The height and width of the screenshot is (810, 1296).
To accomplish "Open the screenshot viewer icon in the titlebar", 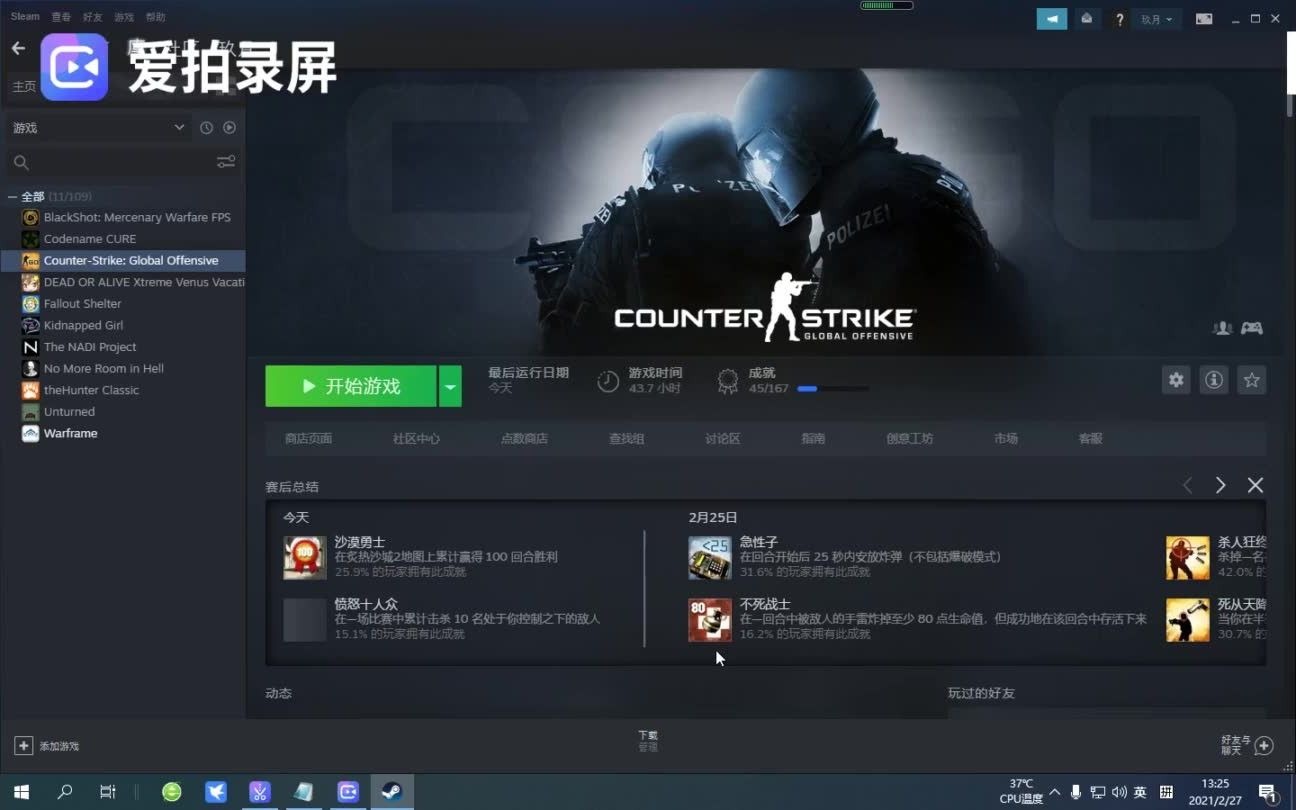I will (1204, 18).
